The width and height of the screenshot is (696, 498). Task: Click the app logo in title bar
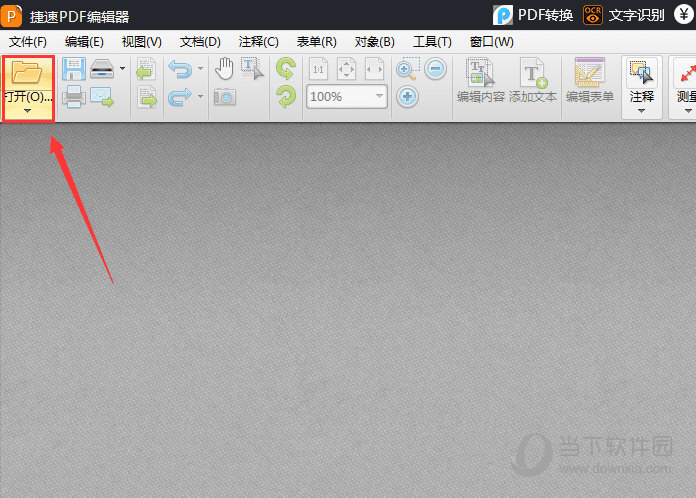pyautogui.click(x=12, y=16)
